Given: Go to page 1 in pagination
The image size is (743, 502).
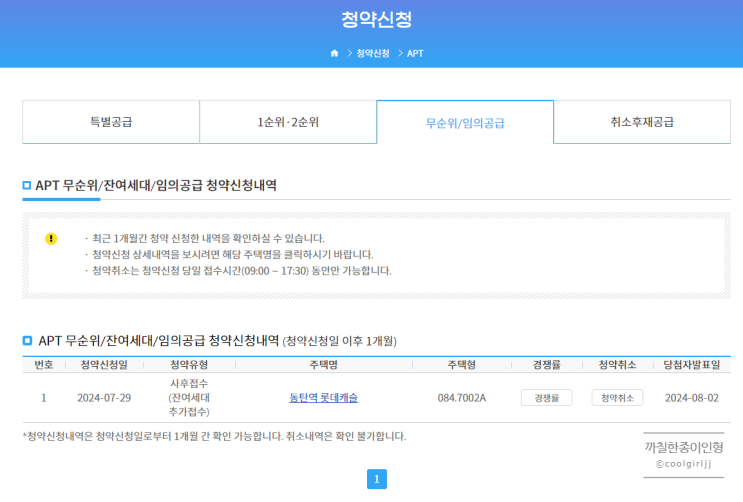Looking at the screenshot, I should (377, 479).
